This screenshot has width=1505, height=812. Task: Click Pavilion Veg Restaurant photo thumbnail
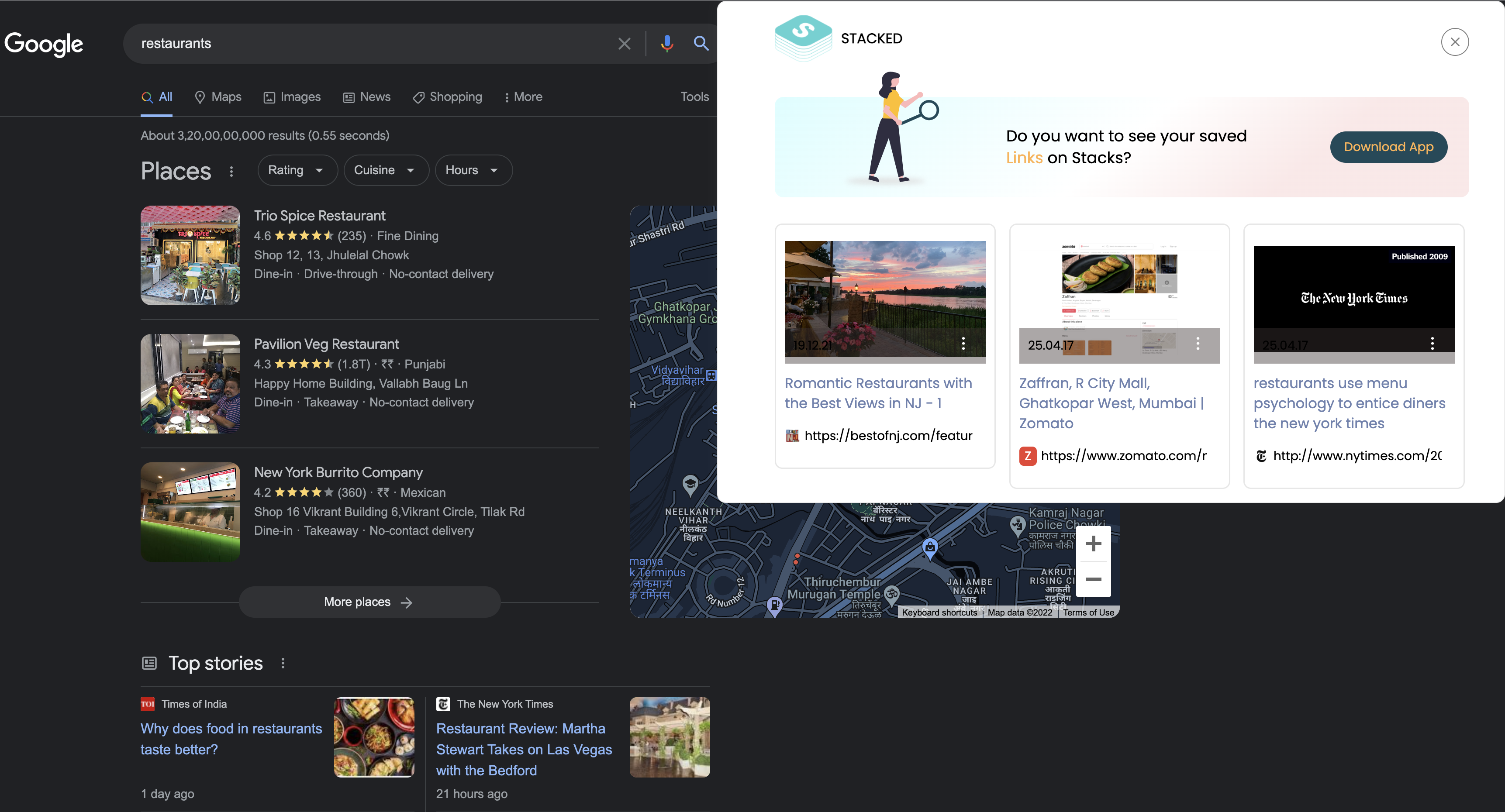click(x=190, y=384)
